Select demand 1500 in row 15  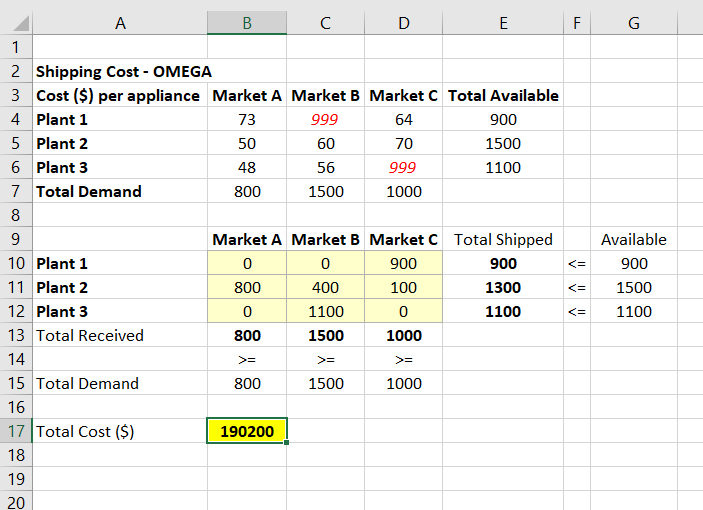tap(325, 383)
